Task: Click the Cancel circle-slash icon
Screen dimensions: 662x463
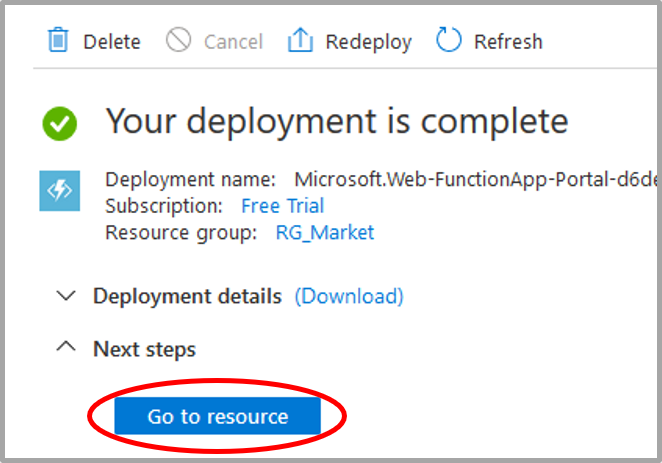Action: pos(178,40)
